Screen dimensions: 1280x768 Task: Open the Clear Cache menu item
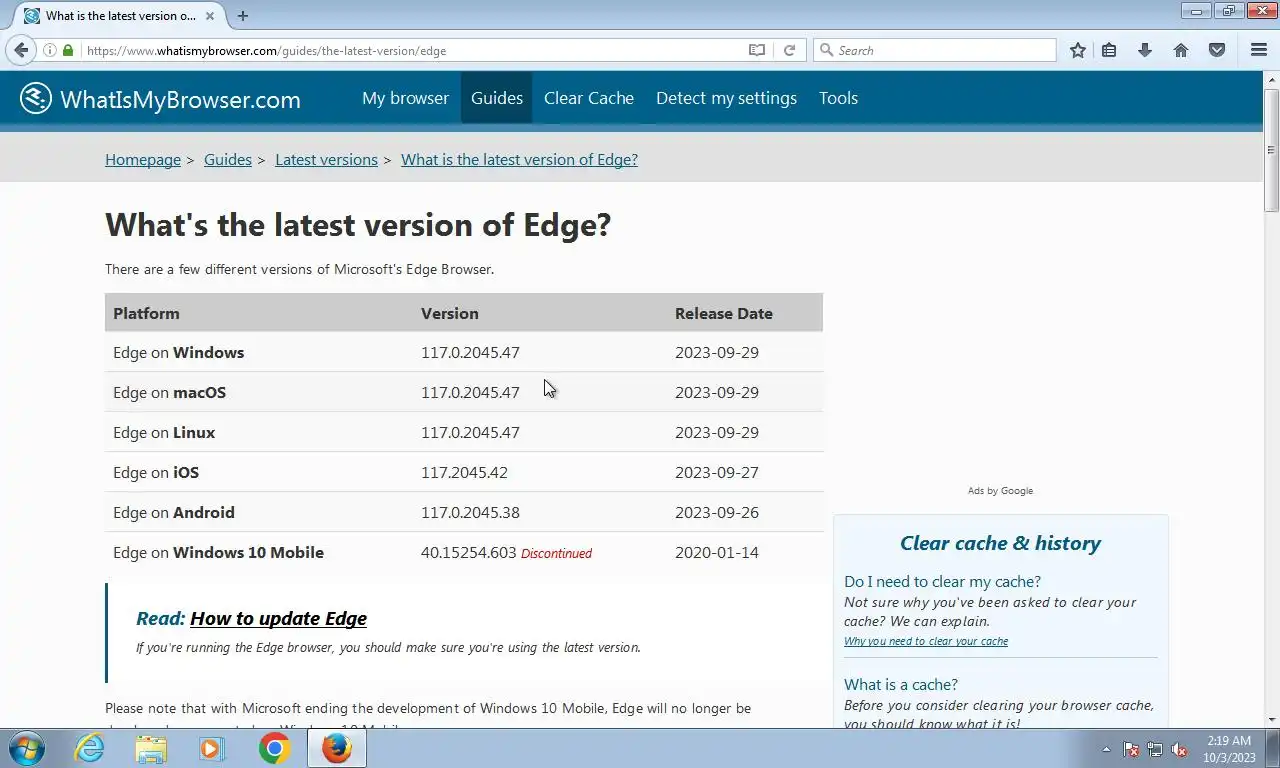[589, 98]
